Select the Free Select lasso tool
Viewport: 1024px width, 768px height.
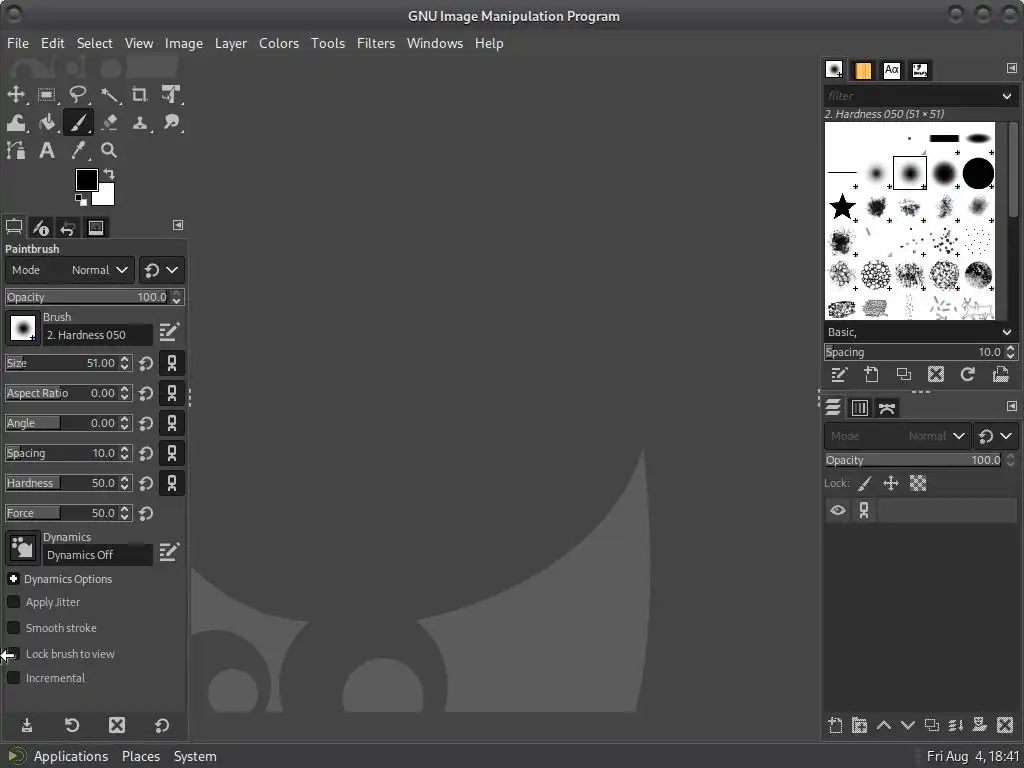(x=78, y=94)
